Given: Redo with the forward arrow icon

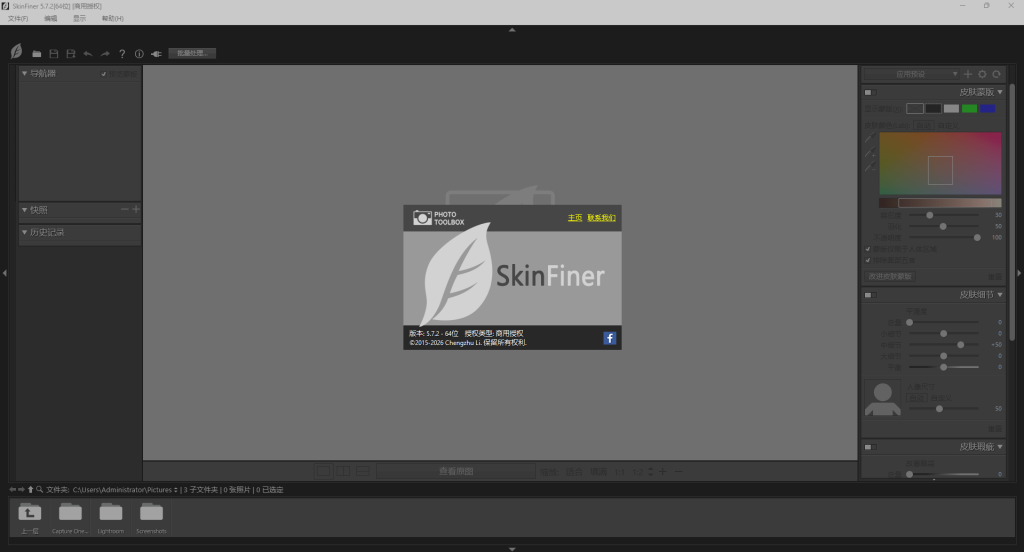Looking at the screenshot, I should (x=105, y=54).
